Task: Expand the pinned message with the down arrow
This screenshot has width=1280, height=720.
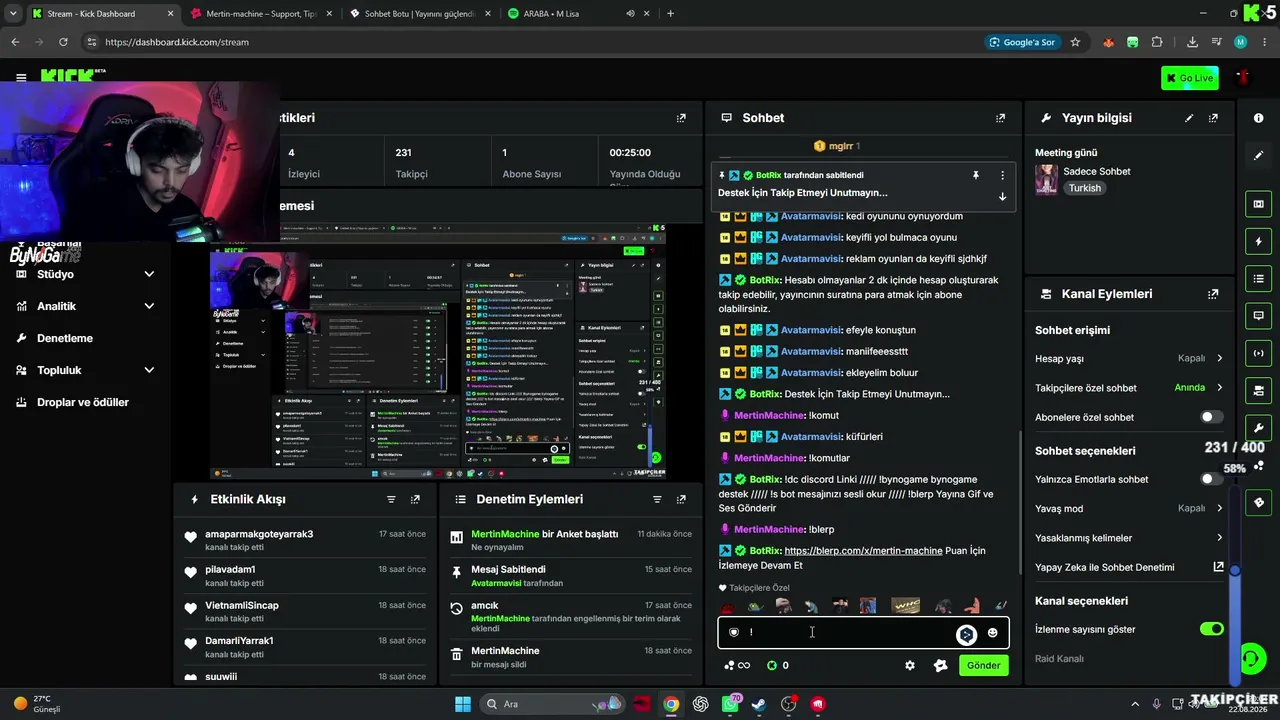Action: [x=1002, y=196]
